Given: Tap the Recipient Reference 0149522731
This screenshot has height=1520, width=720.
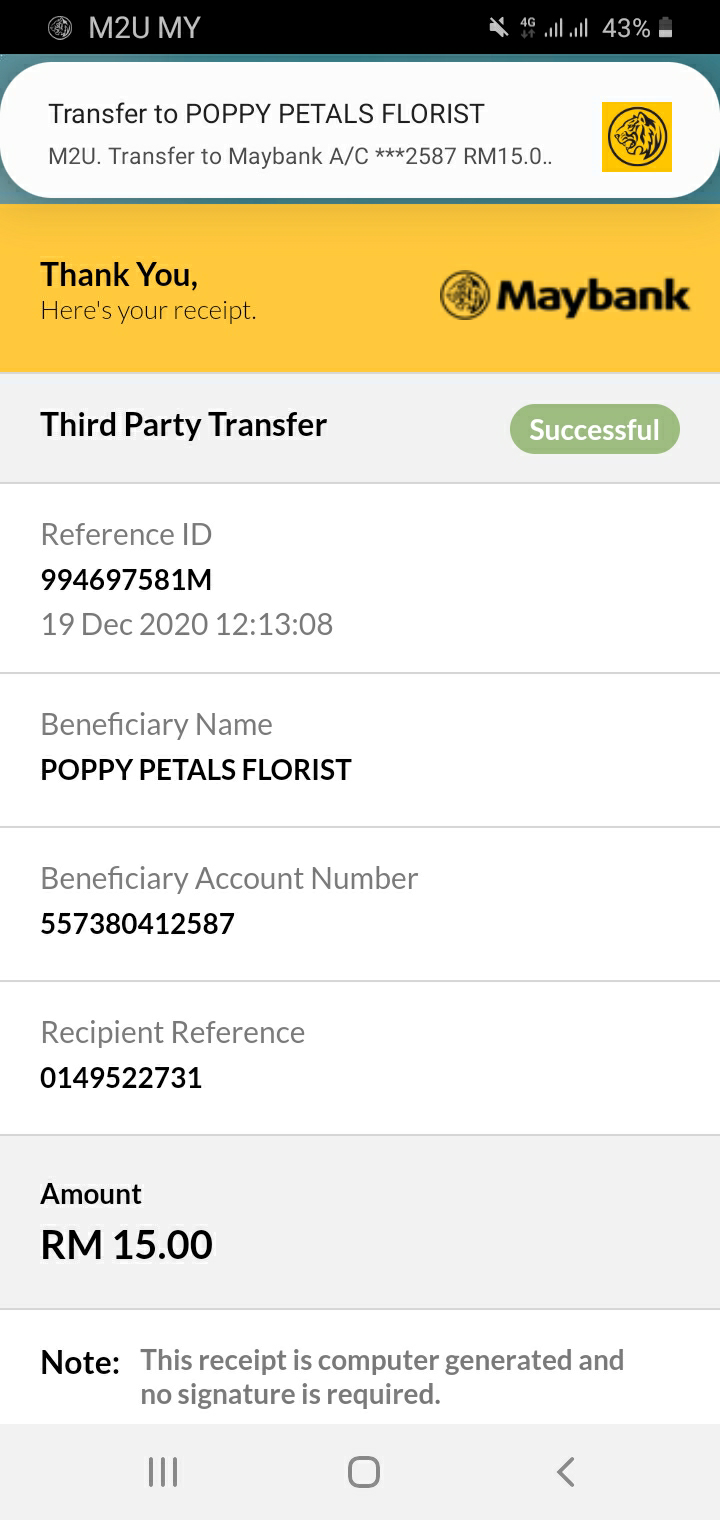Looking at the screenshot, I should (121, 1078).
